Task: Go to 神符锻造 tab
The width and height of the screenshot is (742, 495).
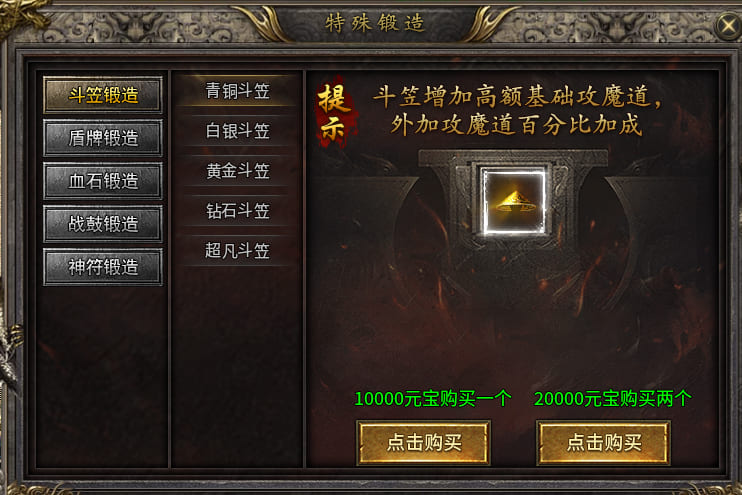Action: [103, 267]
